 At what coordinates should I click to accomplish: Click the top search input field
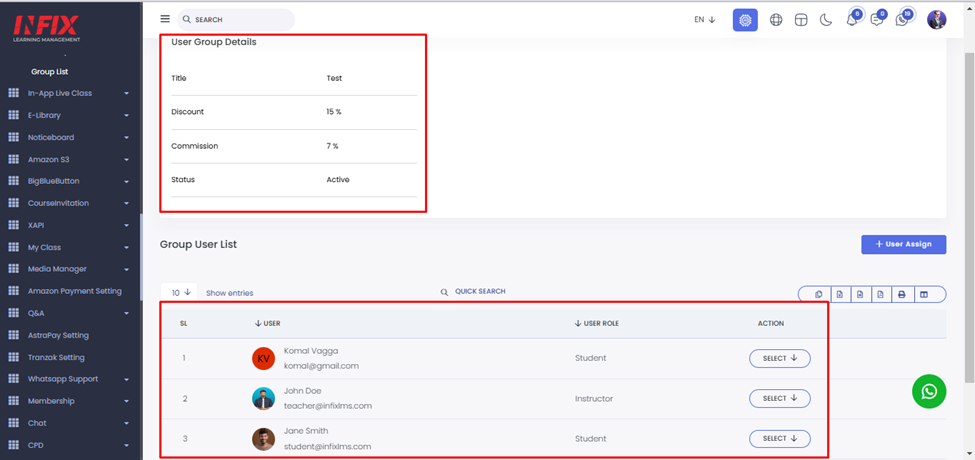240,19
